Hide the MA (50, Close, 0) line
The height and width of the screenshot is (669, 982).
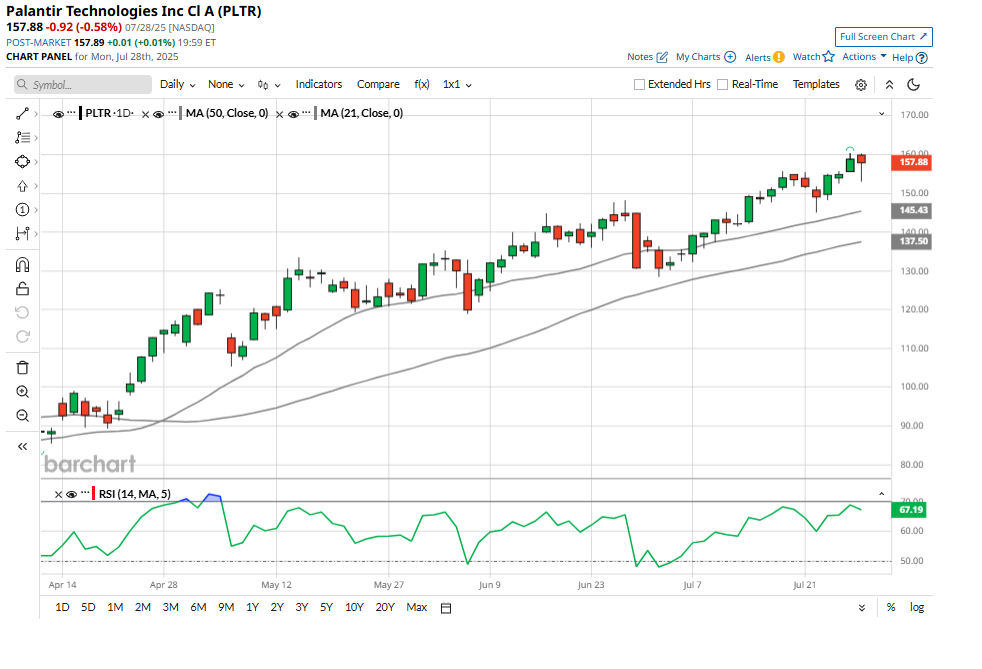pos(158,114)
